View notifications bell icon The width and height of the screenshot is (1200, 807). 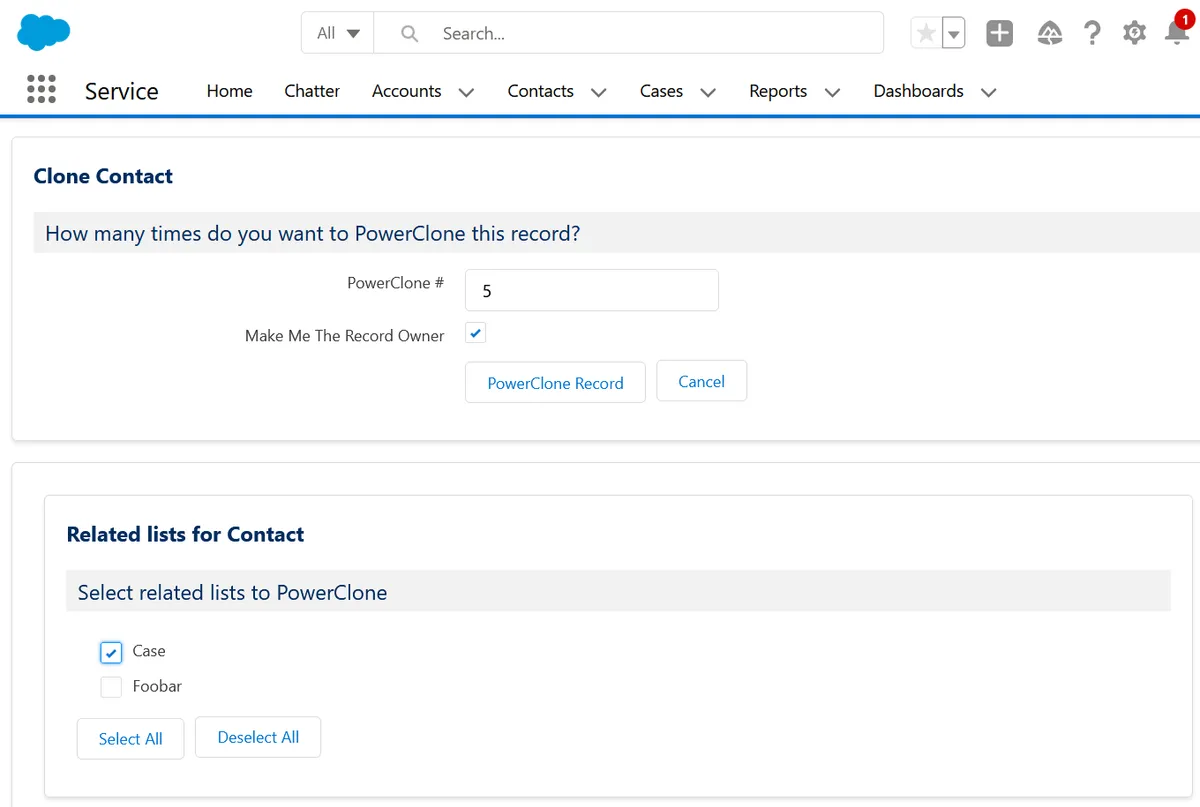coord(1177,32)
